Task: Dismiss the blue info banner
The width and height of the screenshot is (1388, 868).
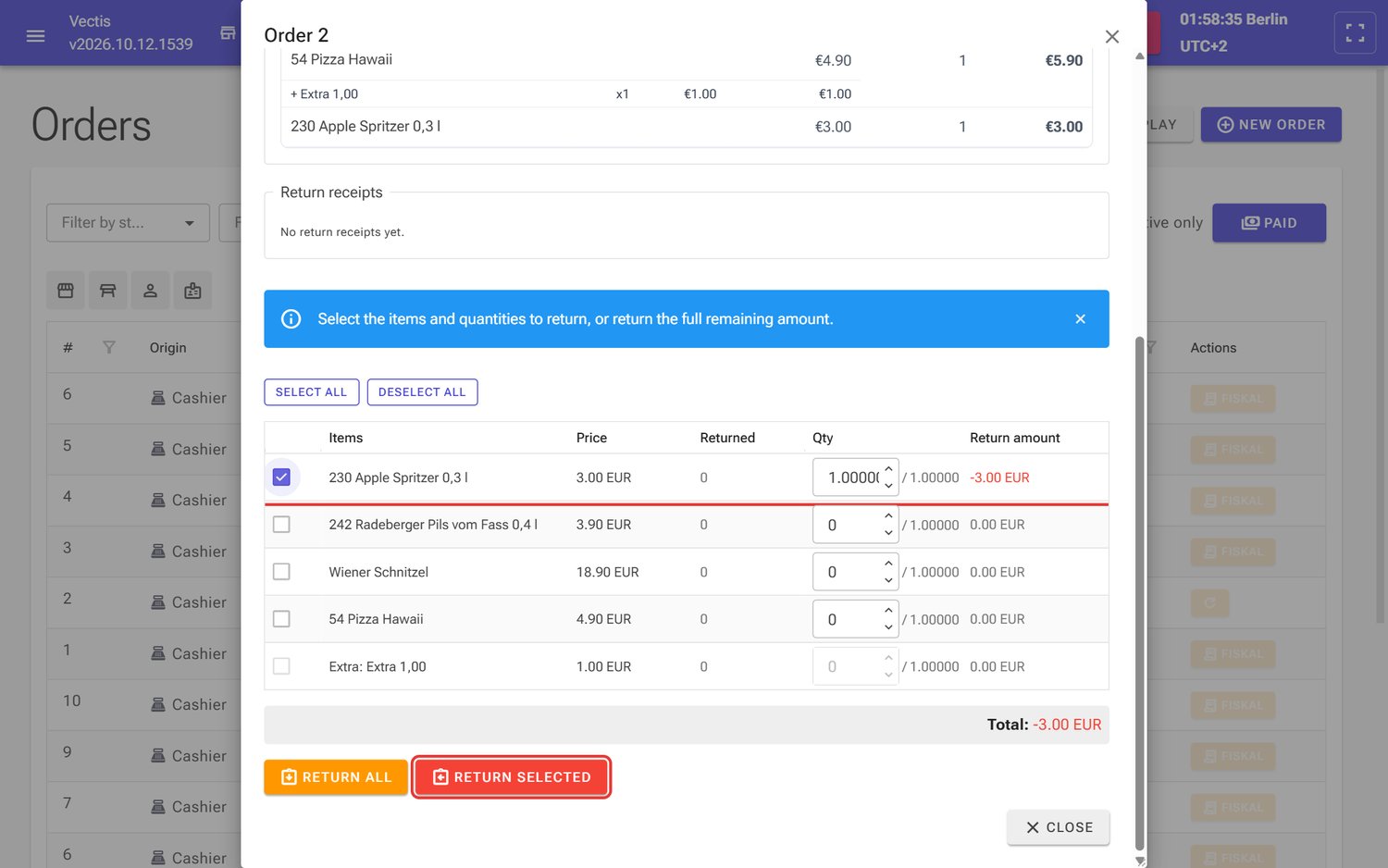Action: [x=1080, y=319]
